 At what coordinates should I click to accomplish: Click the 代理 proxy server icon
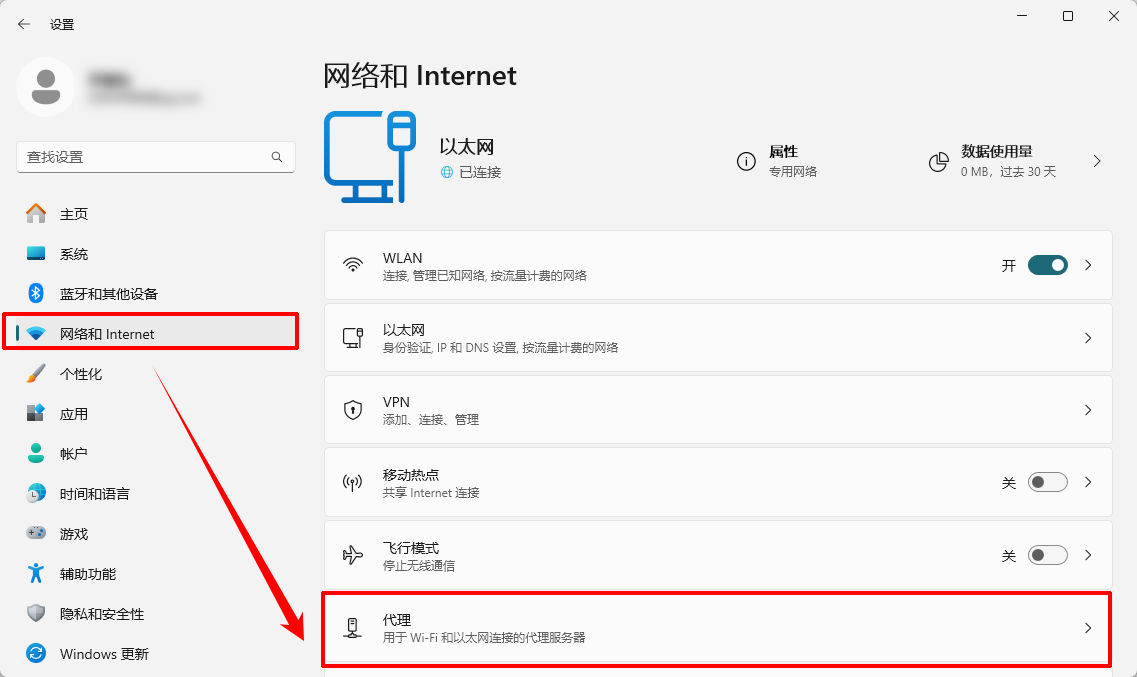pyautogui.click(x=353, y=628)
